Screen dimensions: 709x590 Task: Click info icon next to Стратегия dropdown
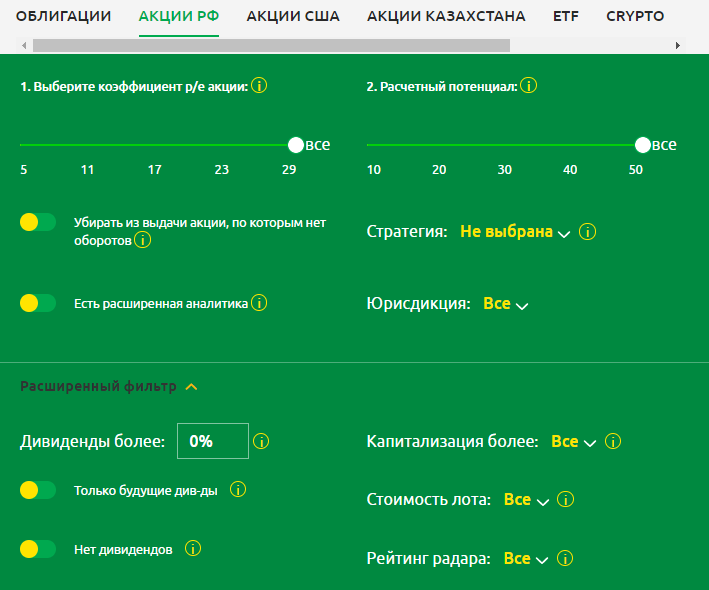(588, 232)
